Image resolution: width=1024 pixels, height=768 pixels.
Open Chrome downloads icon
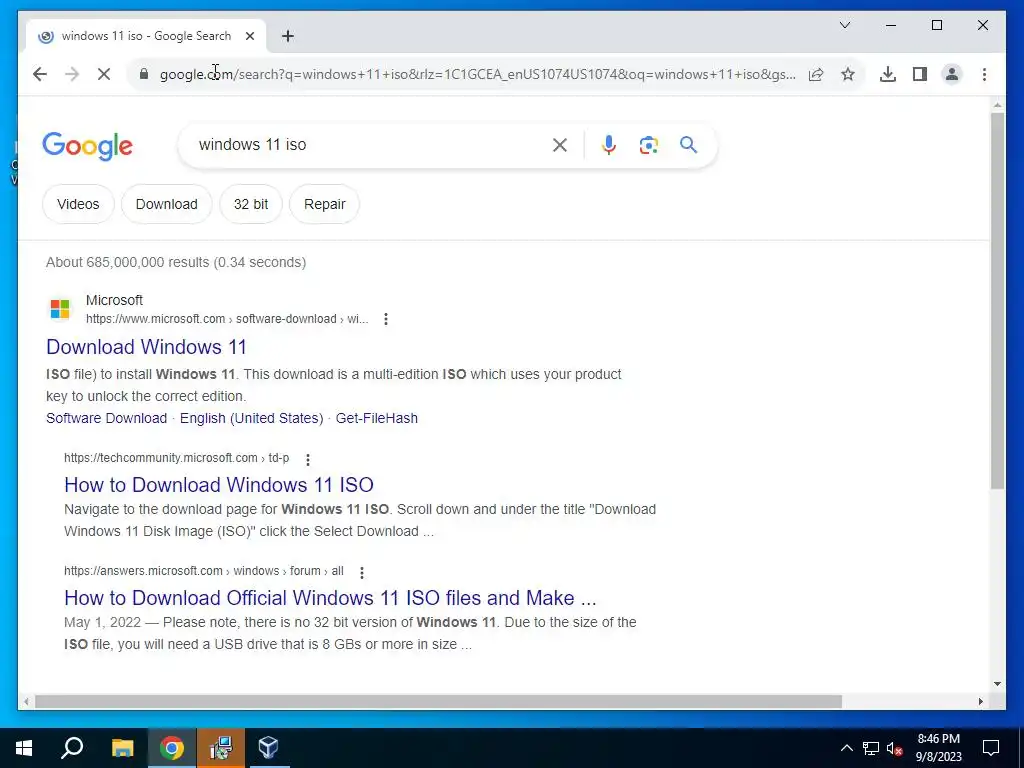(888, 74)
